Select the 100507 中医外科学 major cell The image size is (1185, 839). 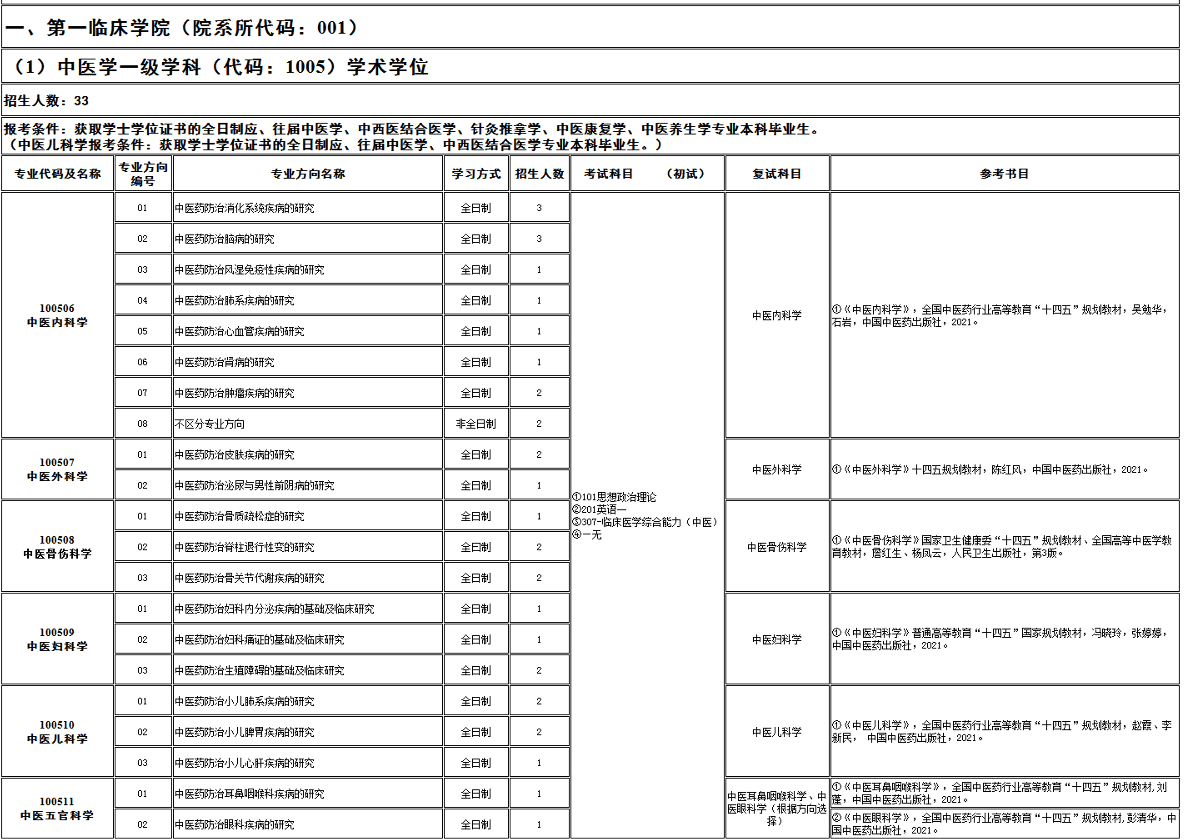[57, 469]
